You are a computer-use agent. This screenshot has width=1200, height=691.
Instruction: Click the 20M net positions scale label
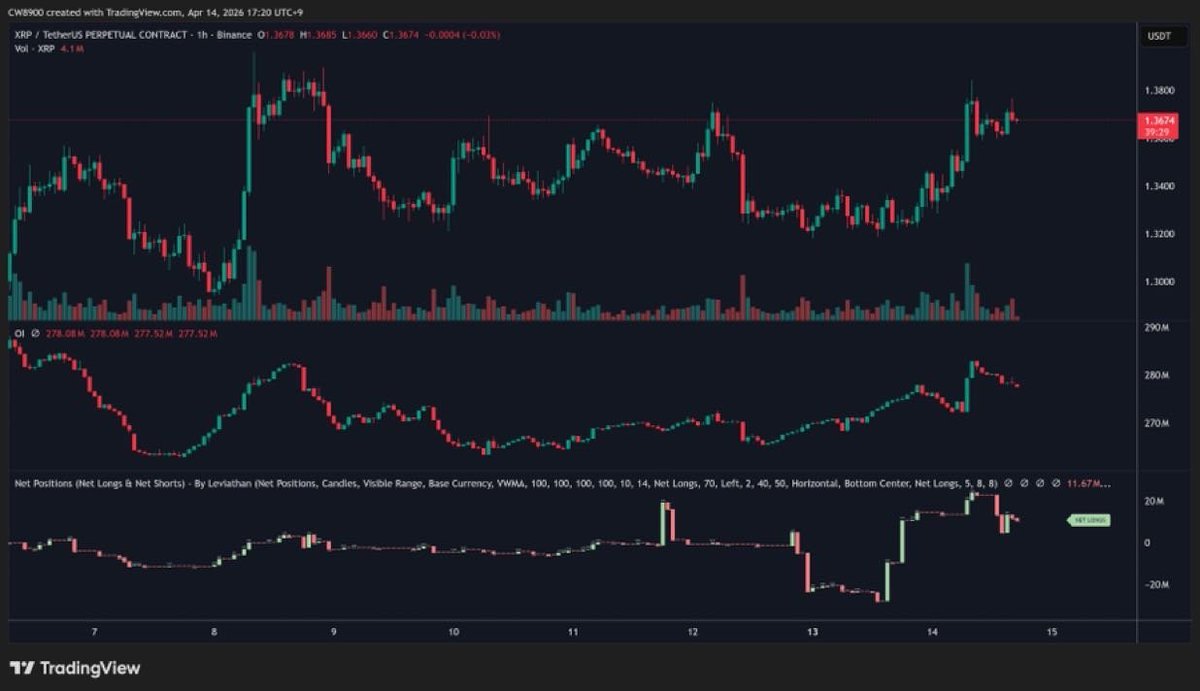pos(1153,501)
